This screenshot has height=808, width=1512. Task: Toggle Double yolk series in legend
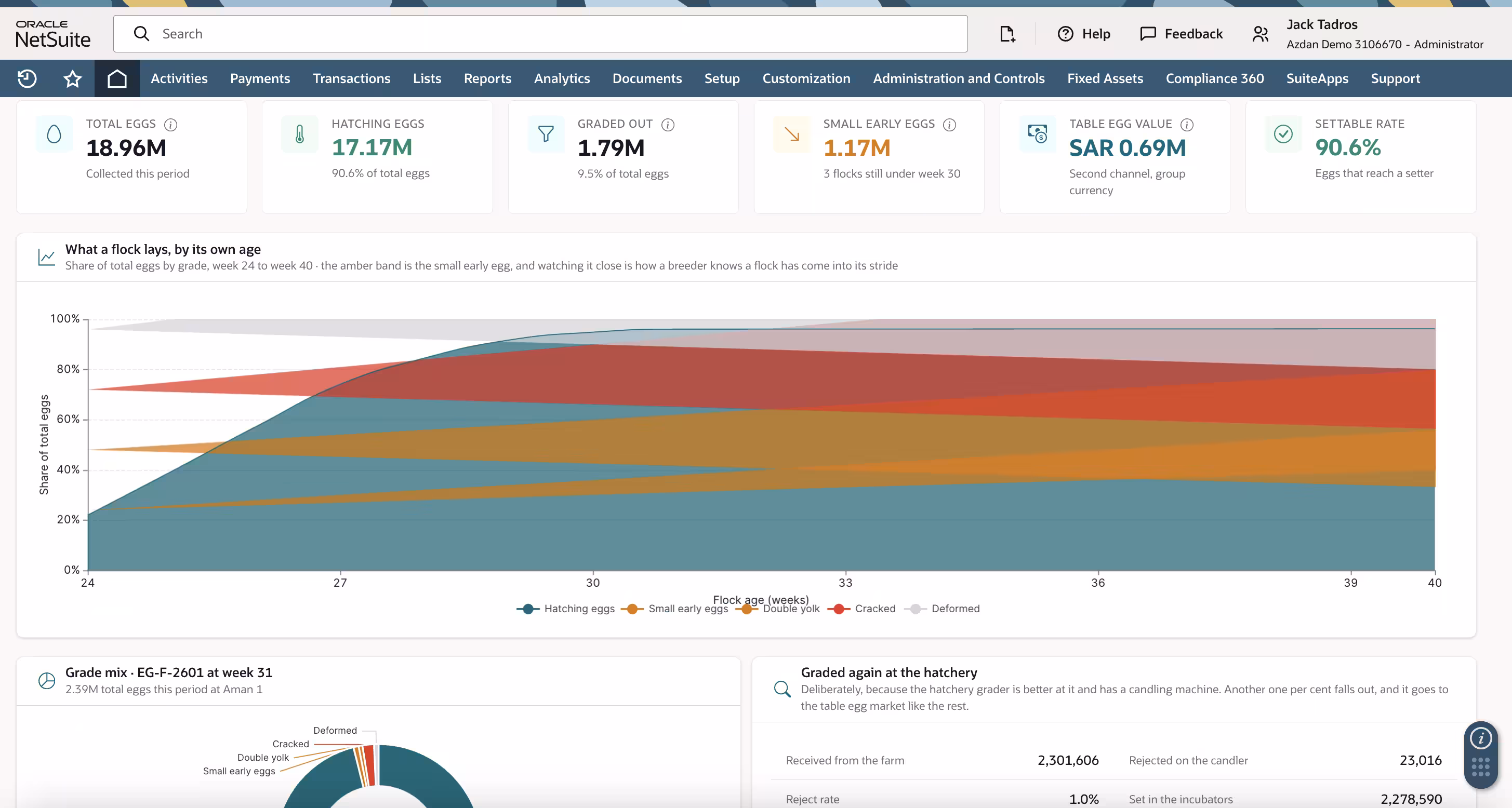coord(778,609)
